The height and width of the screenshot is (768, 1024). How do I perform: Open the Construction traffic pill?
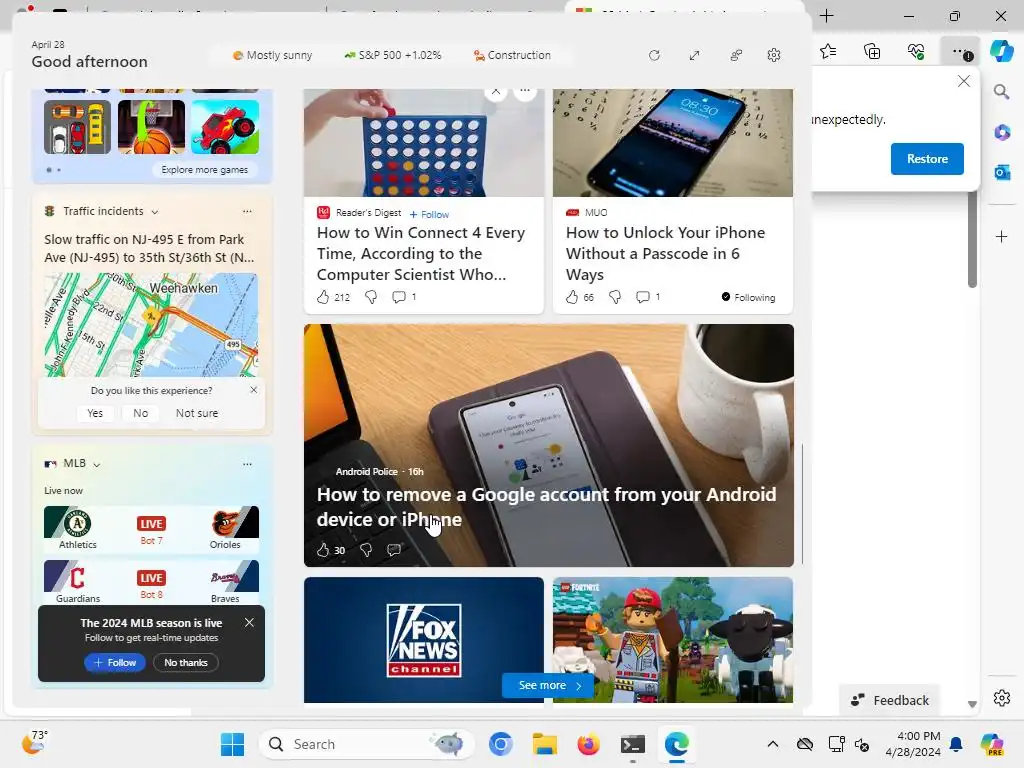coord(512,56)
